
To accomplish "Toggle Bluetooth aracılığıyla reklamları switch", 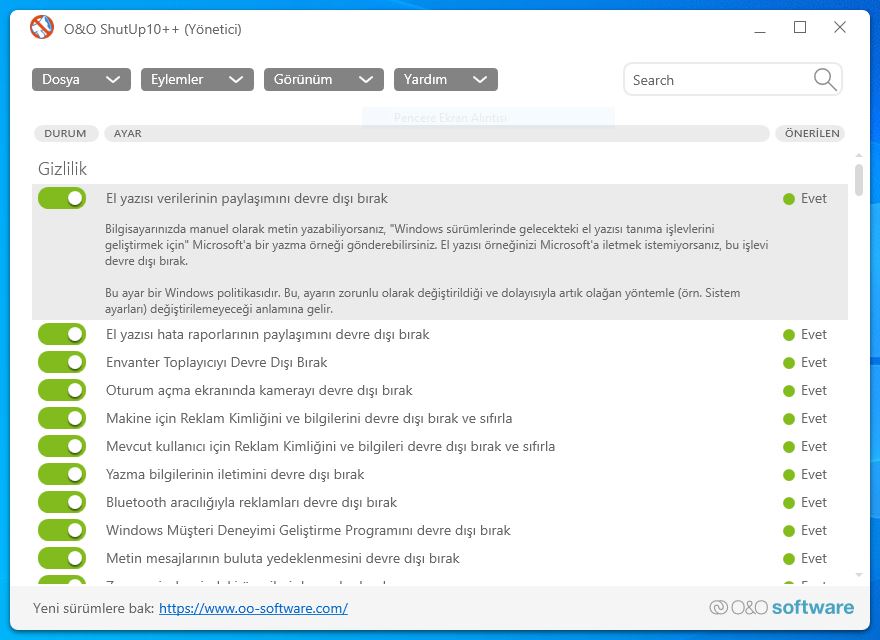I will click(x=62, y=502).
